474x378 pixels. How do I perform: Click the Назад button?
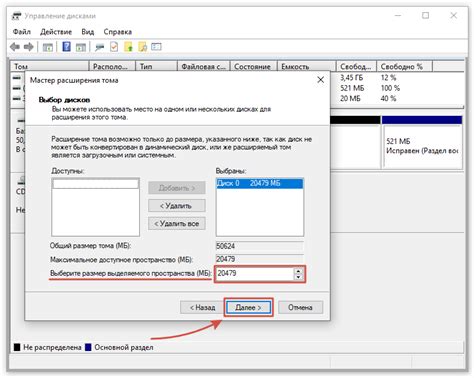point(202,307)
